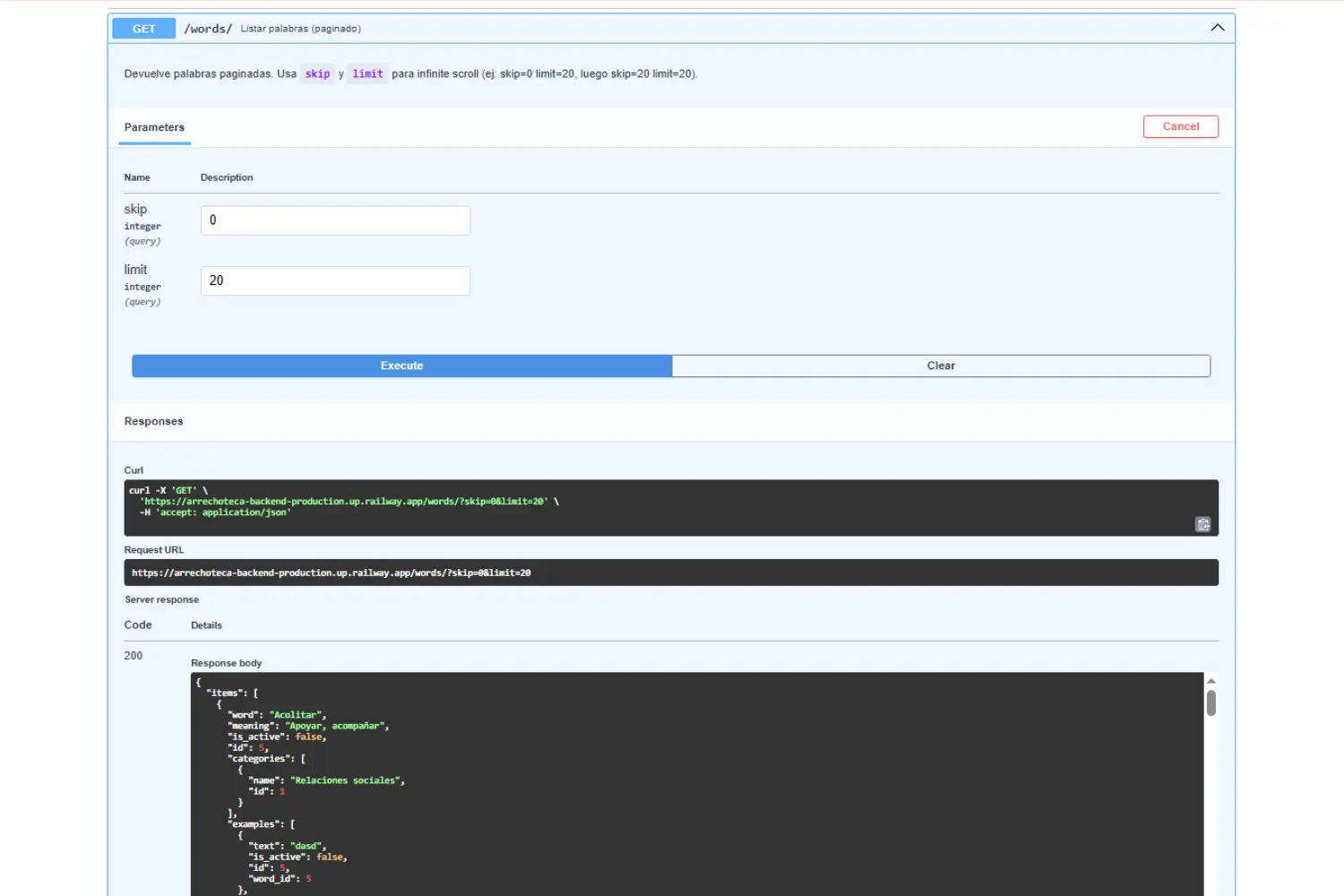
Task: Click the Server response label
Action: [161, 599]
